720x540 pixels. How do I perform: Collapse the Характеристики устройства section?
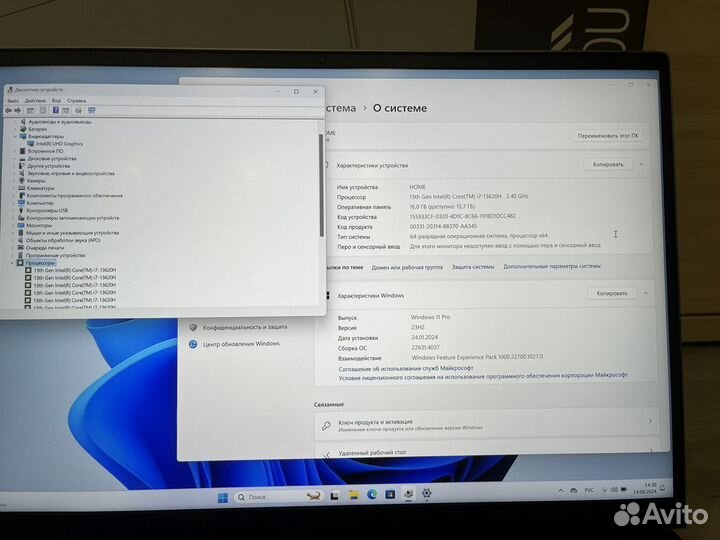pyautogui.click(x=641, y=164)
